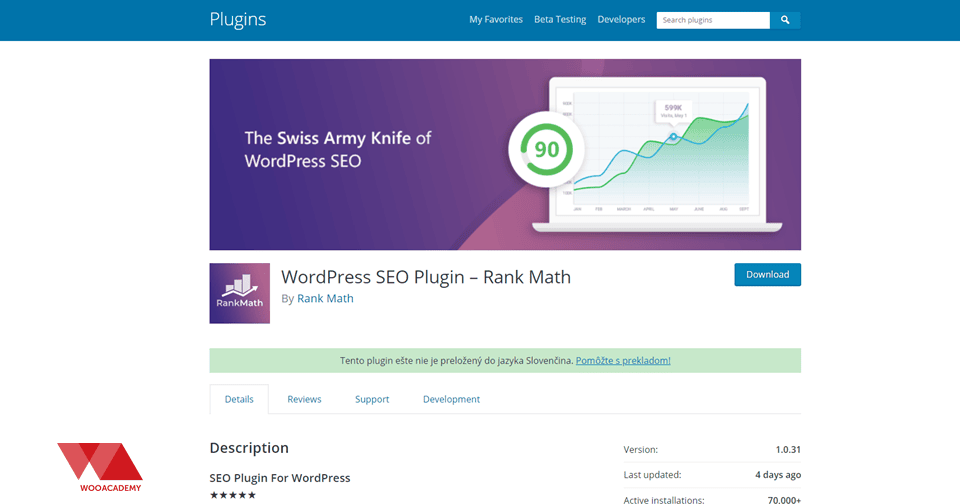This screenshot has width=960, height=504.
Task: Click the 'Active installations:' label
Action: [x=664, y=500]
